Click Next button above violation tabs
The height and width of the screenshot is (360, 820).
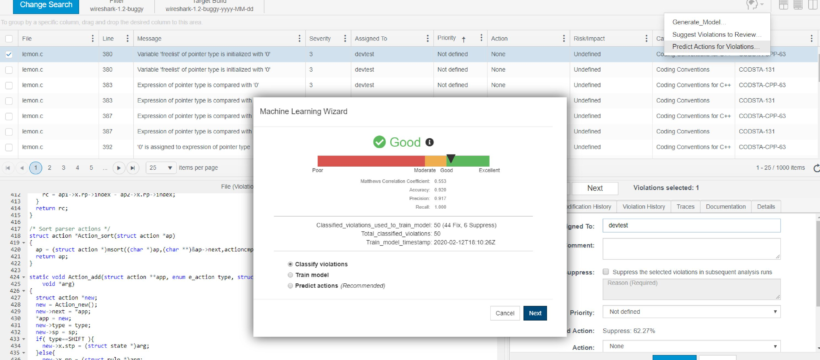click(595, 188)
